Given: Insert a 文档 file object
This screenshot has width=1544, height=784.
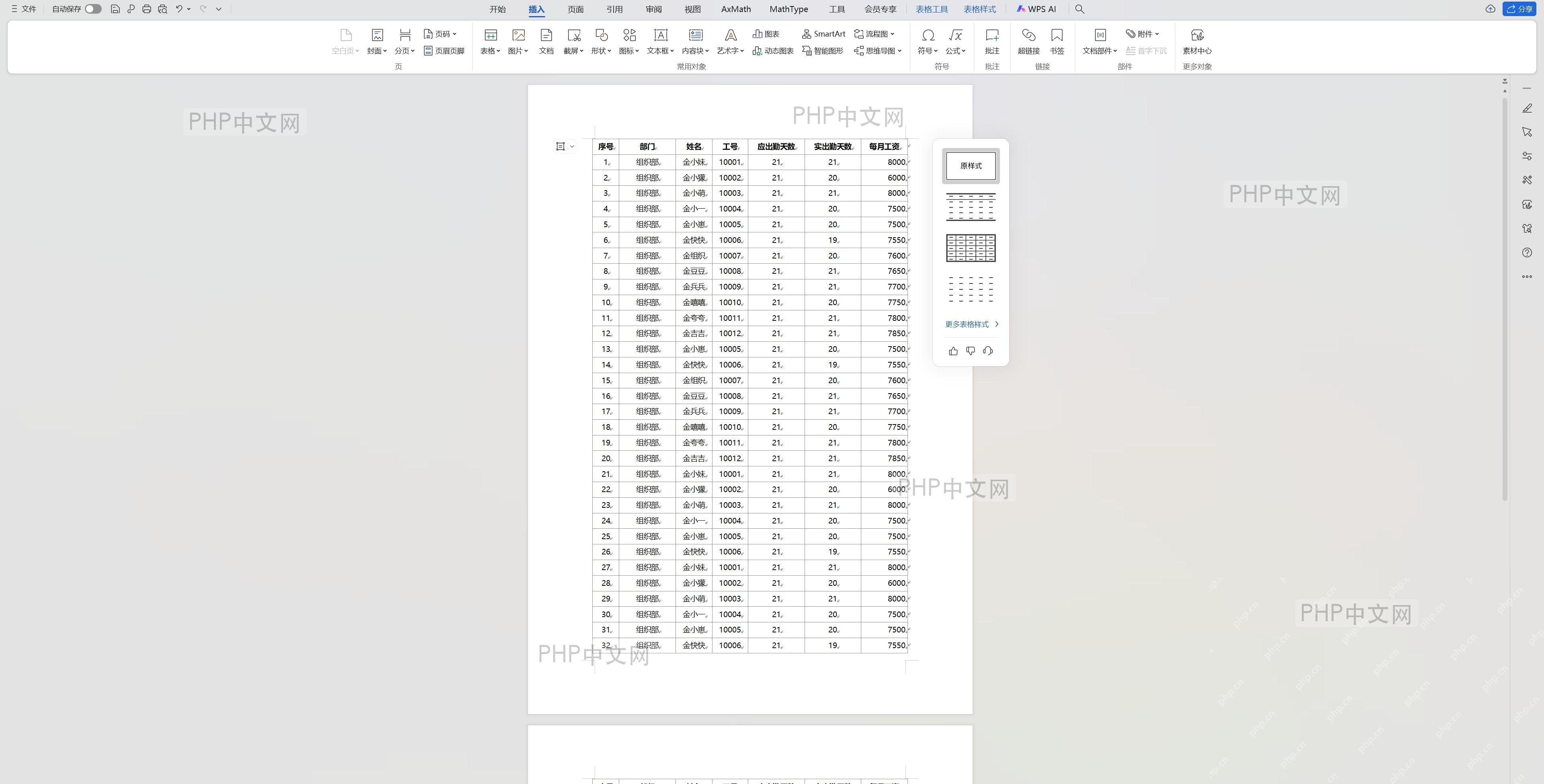Looking at the screenshot, I should (546, 41).
